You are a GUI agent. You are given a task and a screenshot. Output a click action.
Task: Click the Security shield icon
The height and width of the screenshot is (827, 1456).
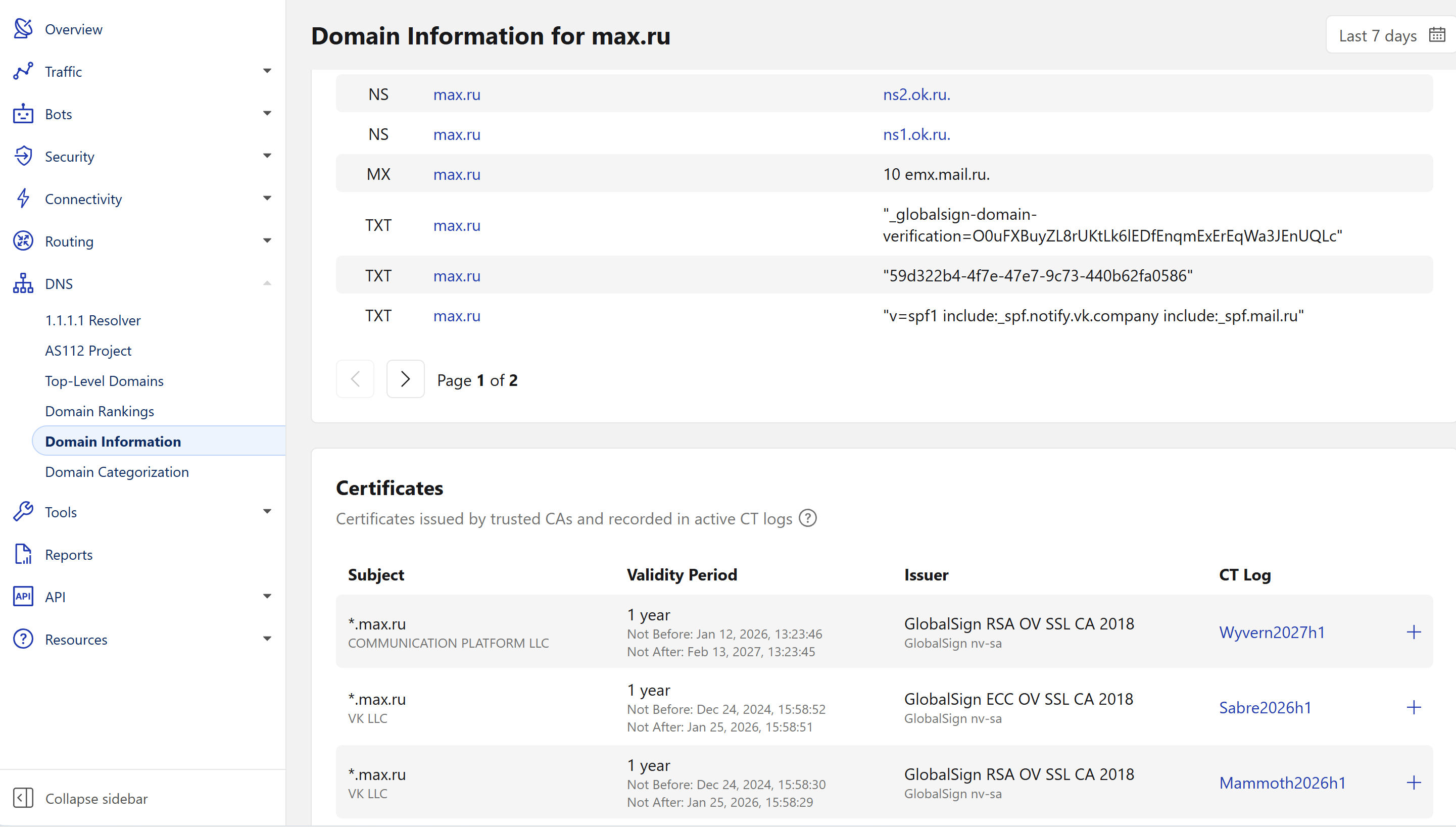coord(23,156)
